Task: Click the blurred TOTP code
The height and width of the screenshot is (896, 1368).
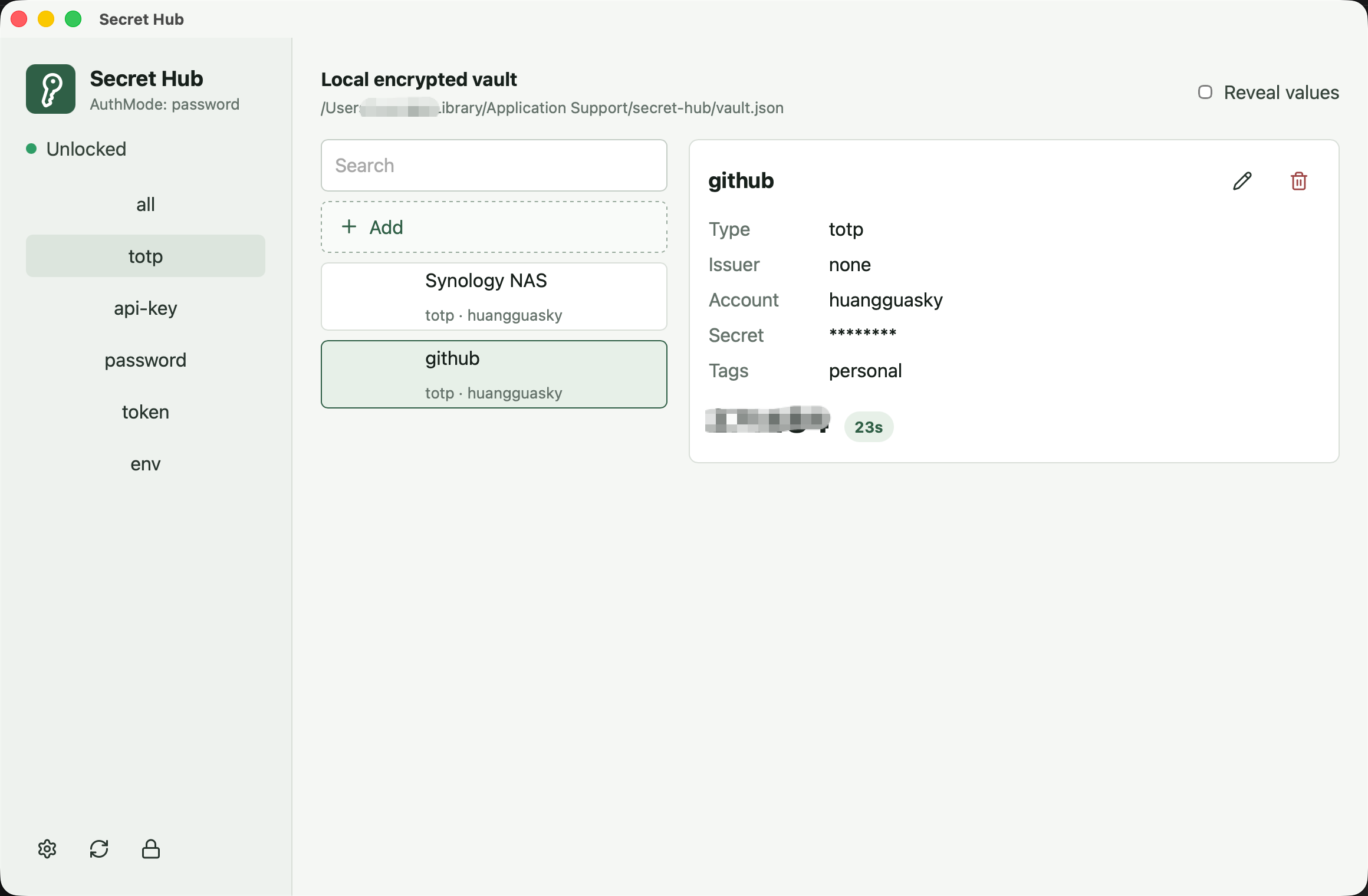Action: click(768, 420)
